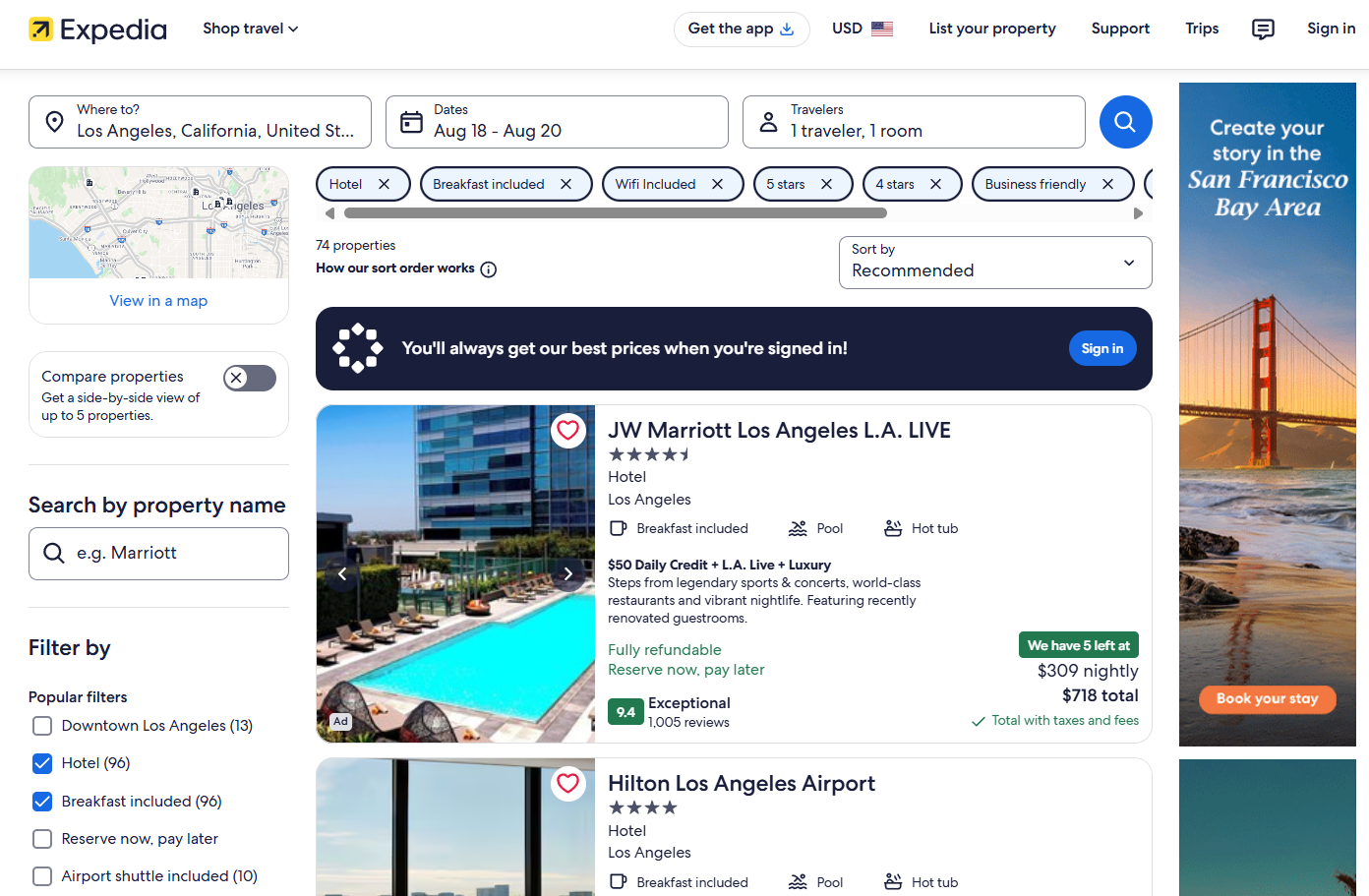Open the USD currency selector
1369x896 pixels.
click(863, 29)
